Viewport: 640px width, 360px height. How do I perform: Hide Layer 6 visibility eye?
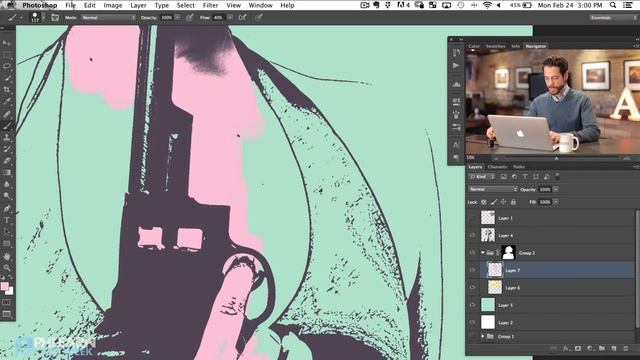[472, 287]
